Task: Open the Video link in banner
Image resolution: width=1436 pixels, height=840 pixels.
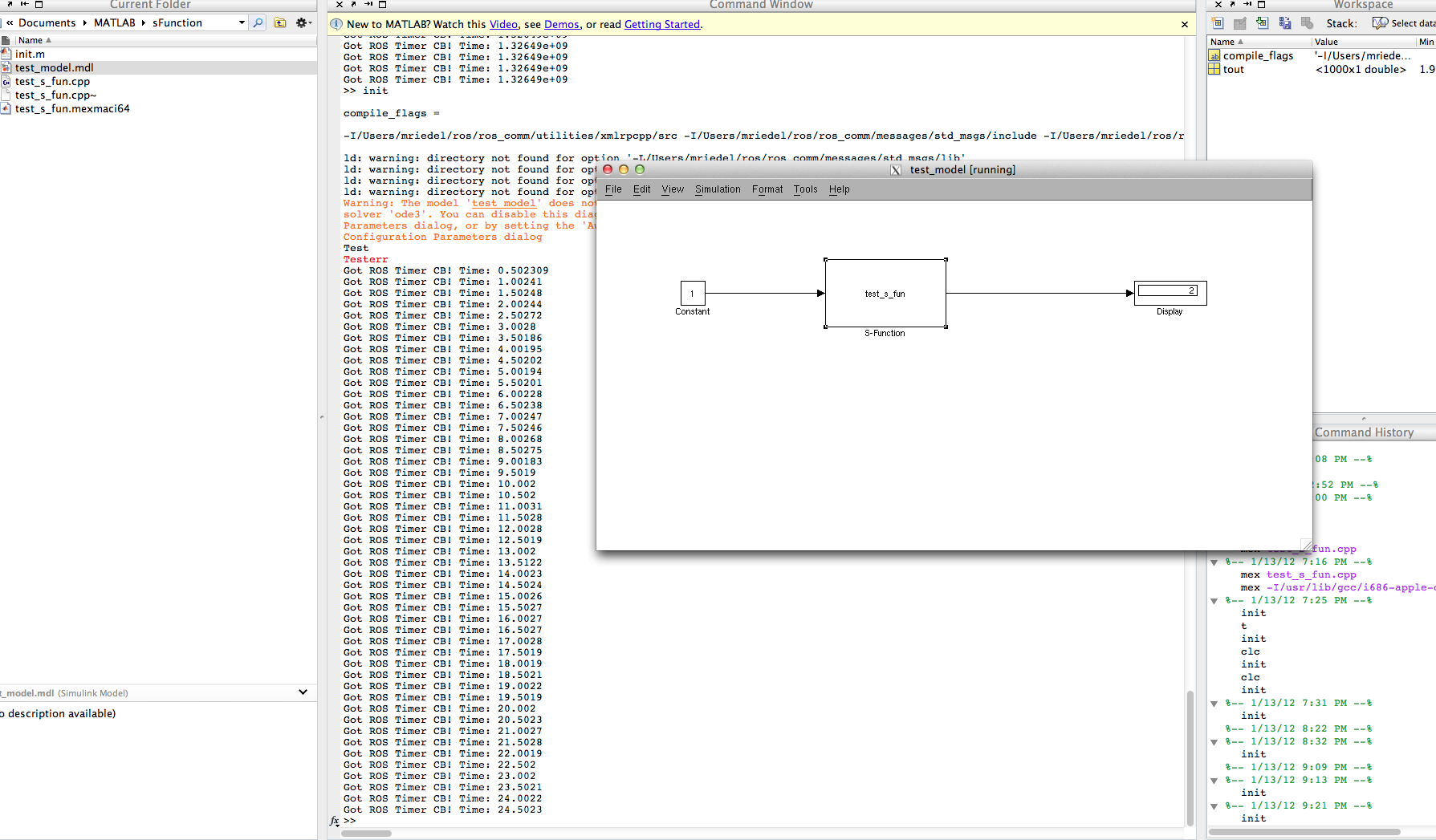Action: [503, 24]
